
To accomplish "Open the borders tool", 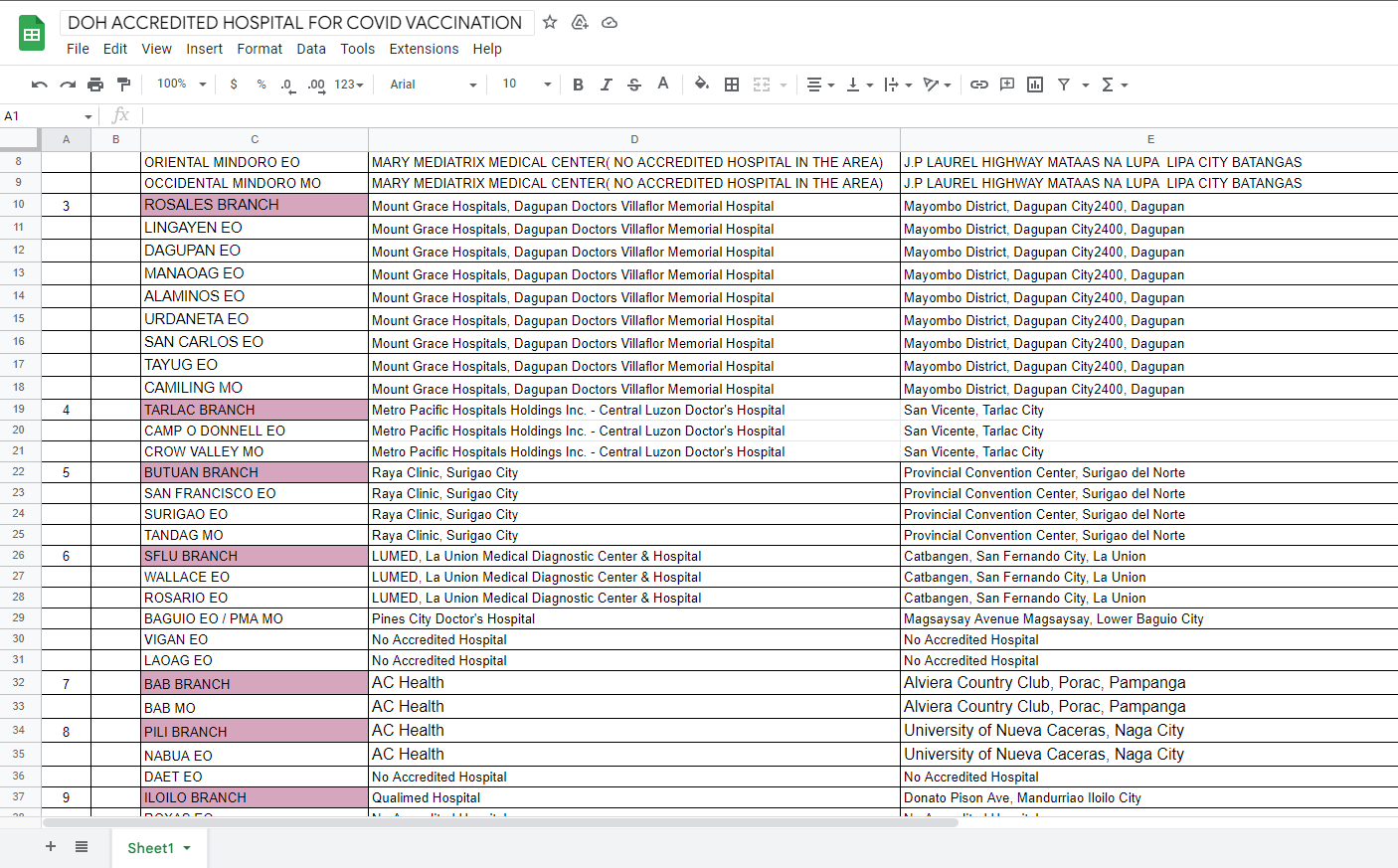I will 732,85.
